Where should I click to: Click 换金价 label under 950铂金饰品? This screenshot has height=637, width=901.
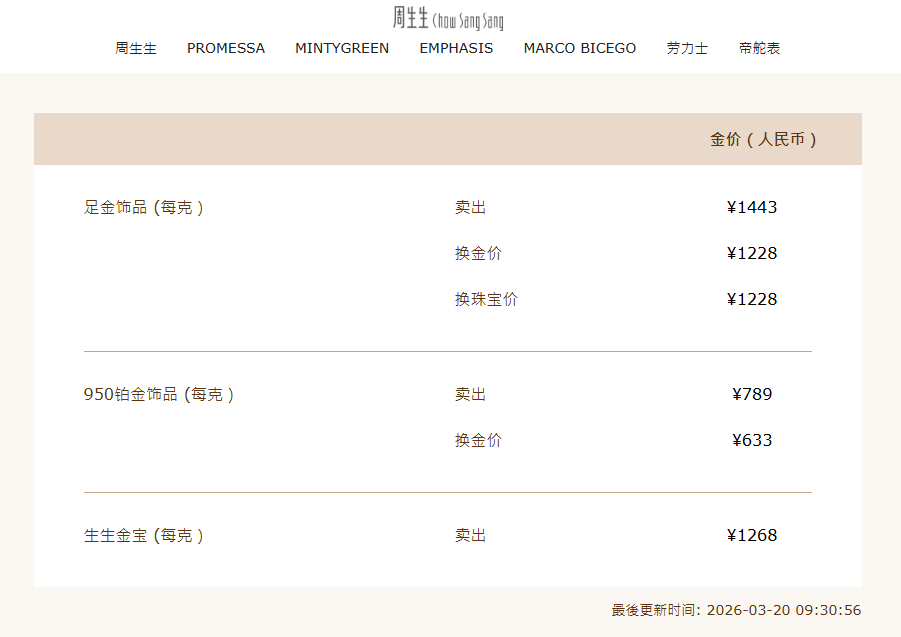[x=478, y=441]
